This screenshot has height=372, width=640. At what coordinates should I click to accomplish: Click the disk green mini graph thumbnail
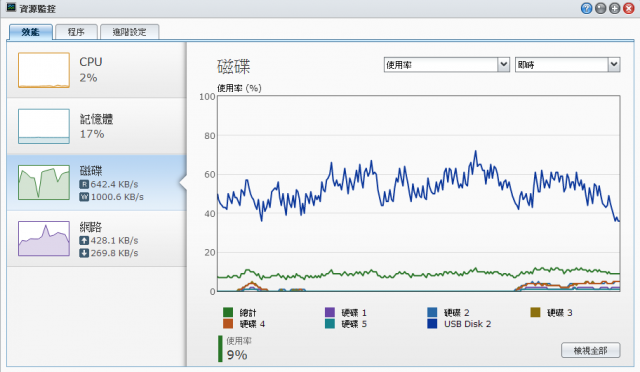click(x=44, y=183)
